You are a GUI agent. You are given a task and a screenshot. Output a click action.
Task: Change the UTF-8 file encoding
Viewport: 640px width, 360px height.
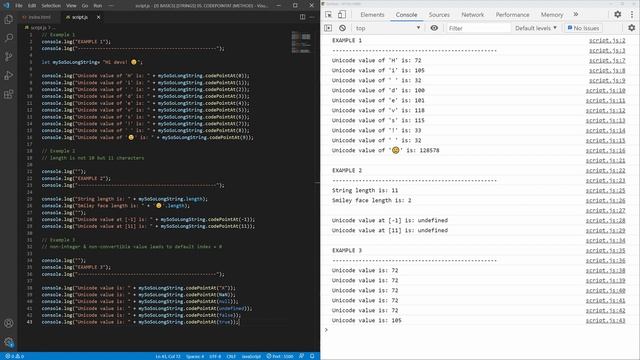pos(215,356)
